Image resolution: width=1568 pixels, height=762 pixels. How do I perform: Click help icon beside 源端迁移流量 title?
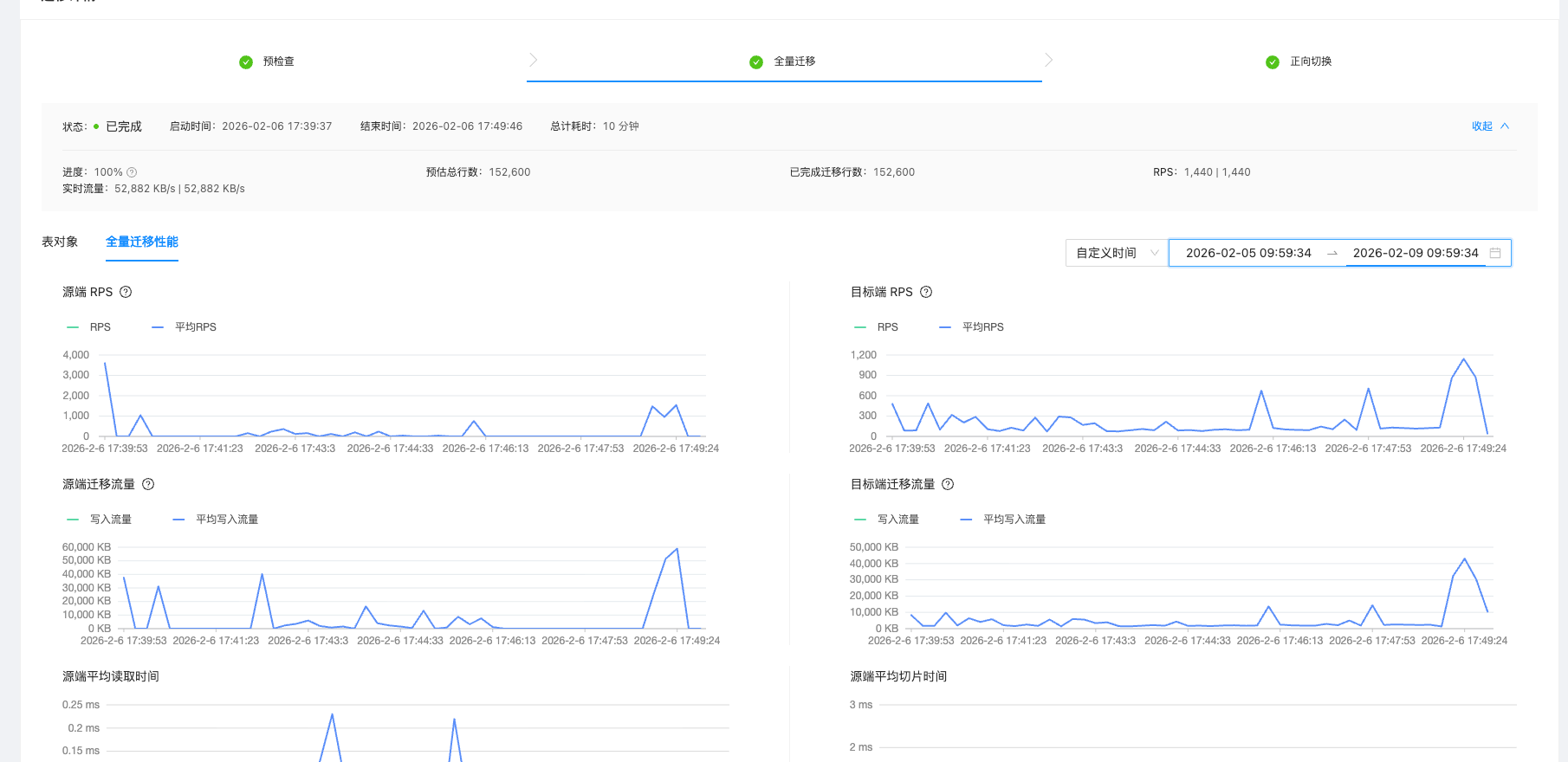[x=148, y=484]
